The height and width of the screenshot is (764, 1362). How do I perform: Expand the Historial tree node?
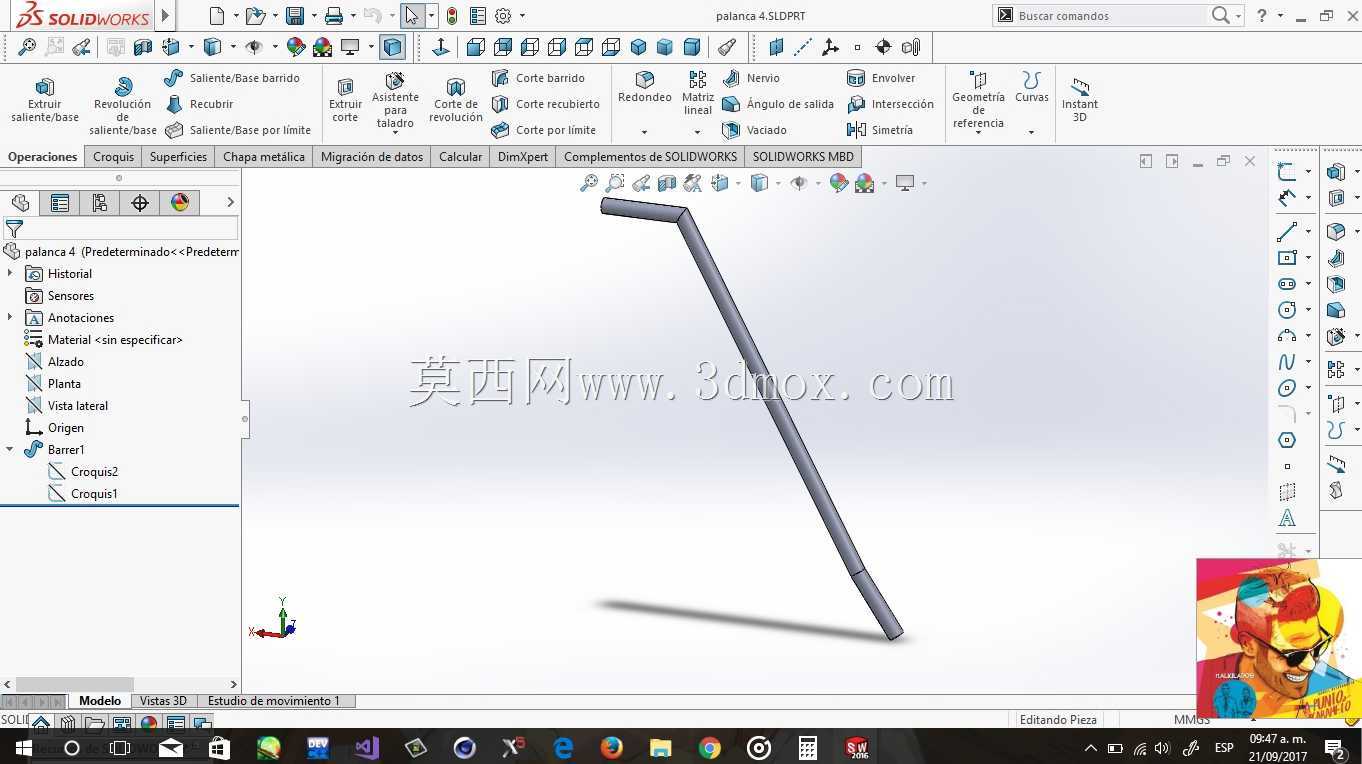pos(10,273)
